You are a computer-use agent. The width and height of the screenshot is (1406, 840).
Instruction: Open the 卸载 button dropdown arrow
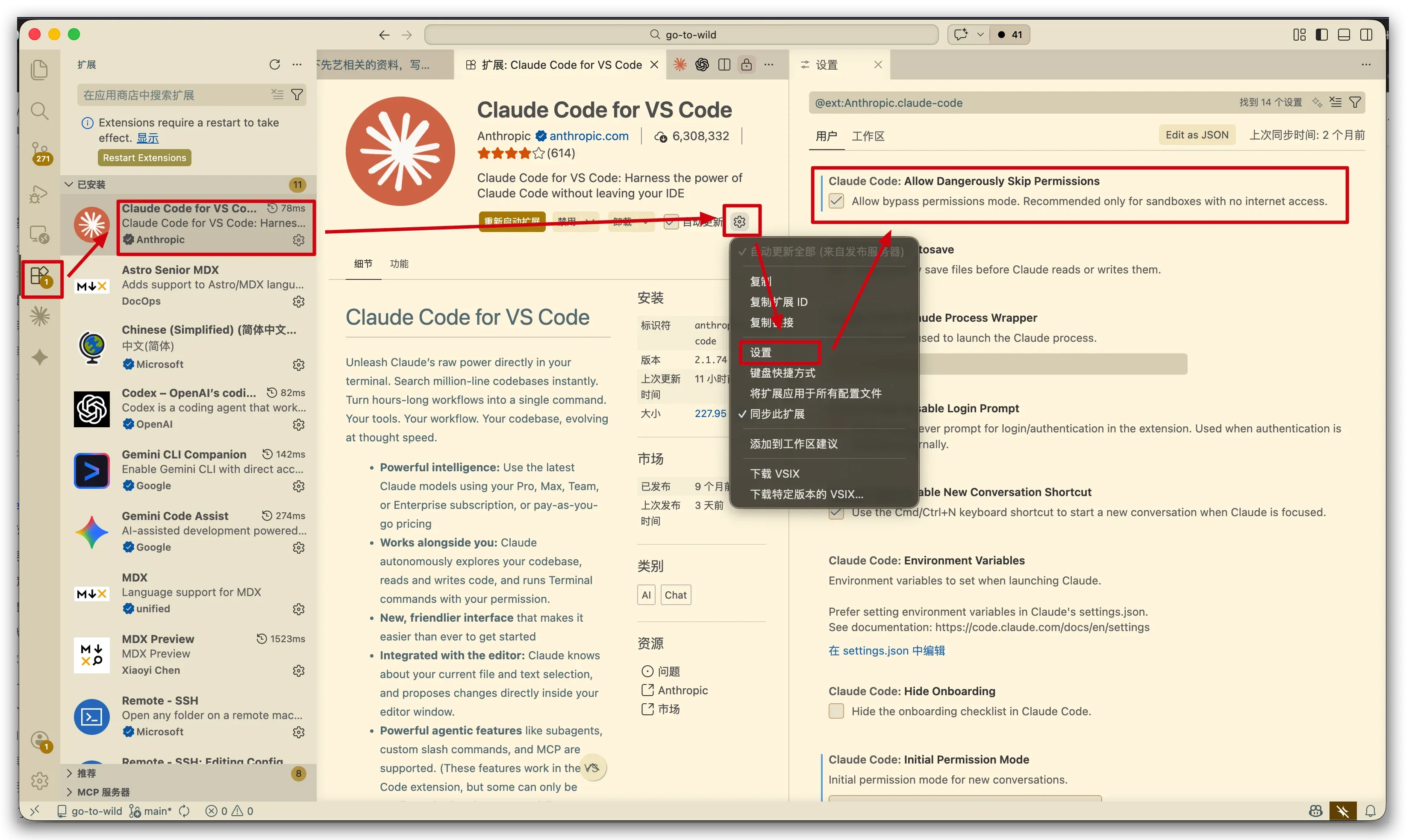coord(645,222)
